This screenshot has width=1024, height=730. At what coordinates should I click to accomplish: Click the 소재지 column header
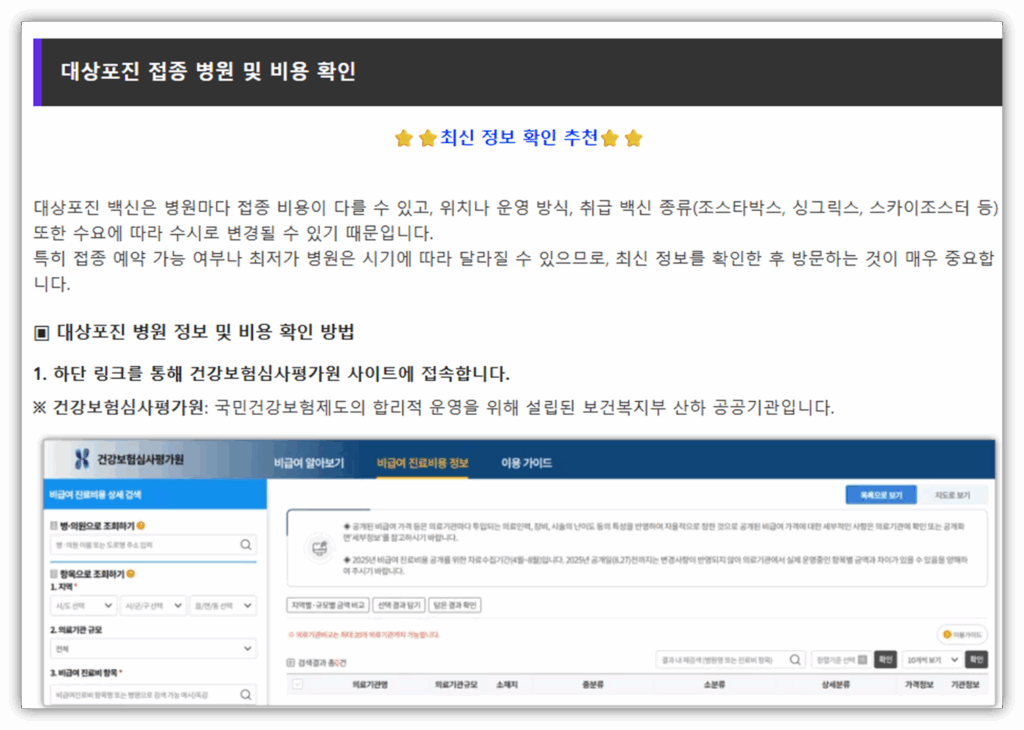(507, 684)
